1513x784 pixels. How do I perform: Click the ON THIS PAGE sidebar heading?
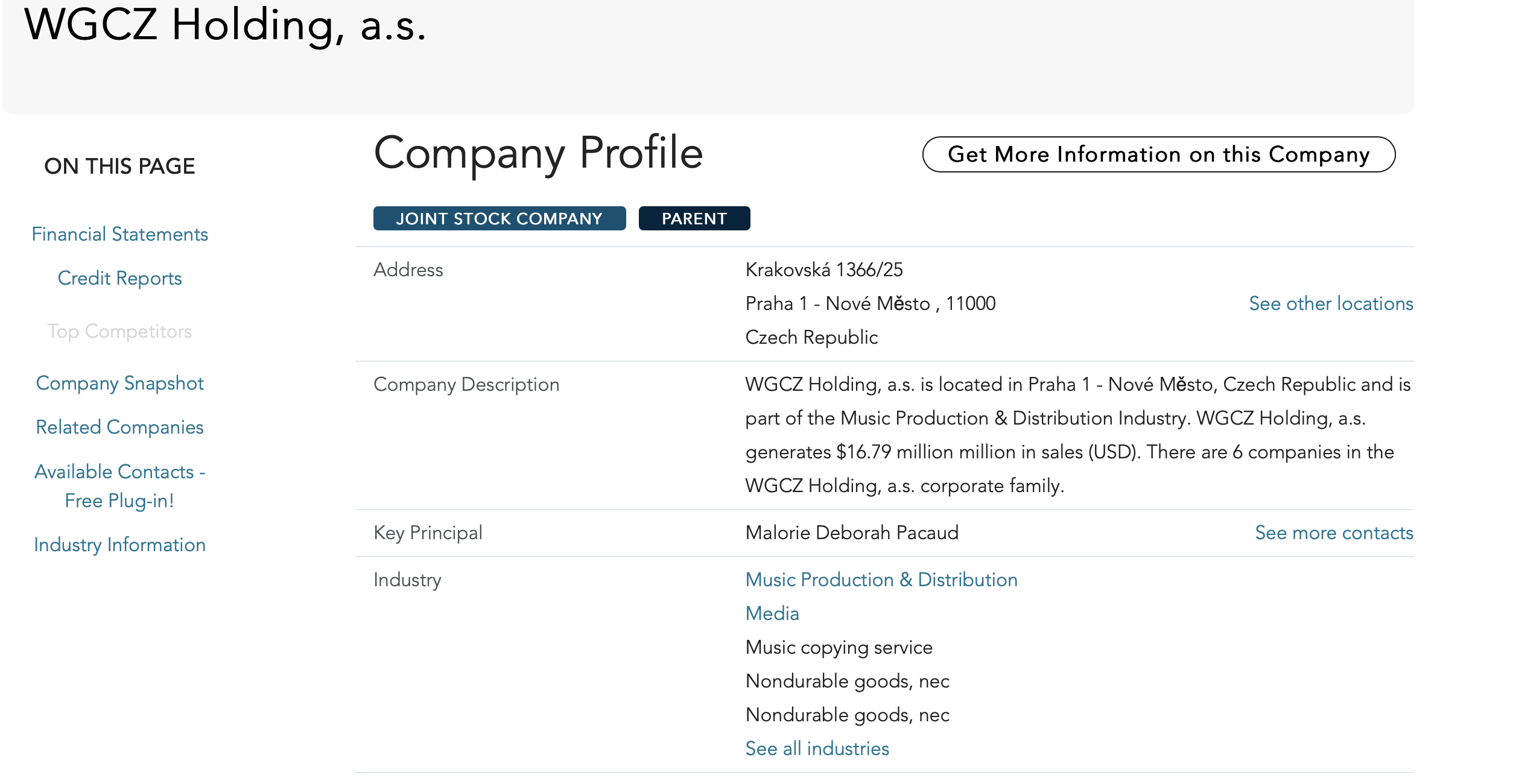pos(119,166)
